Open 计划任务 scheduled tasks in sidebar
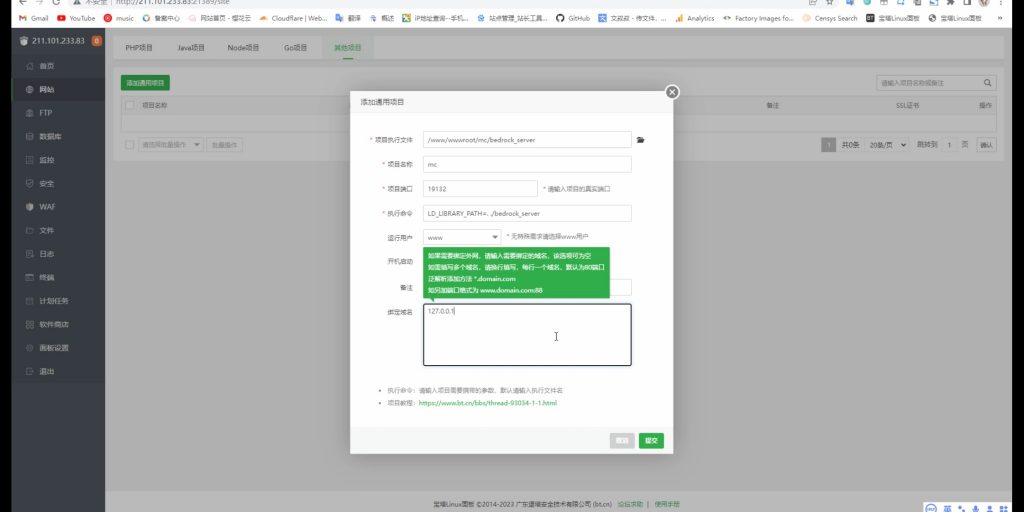This screenshot has height=512, width=1024. [x=54, y=301]
